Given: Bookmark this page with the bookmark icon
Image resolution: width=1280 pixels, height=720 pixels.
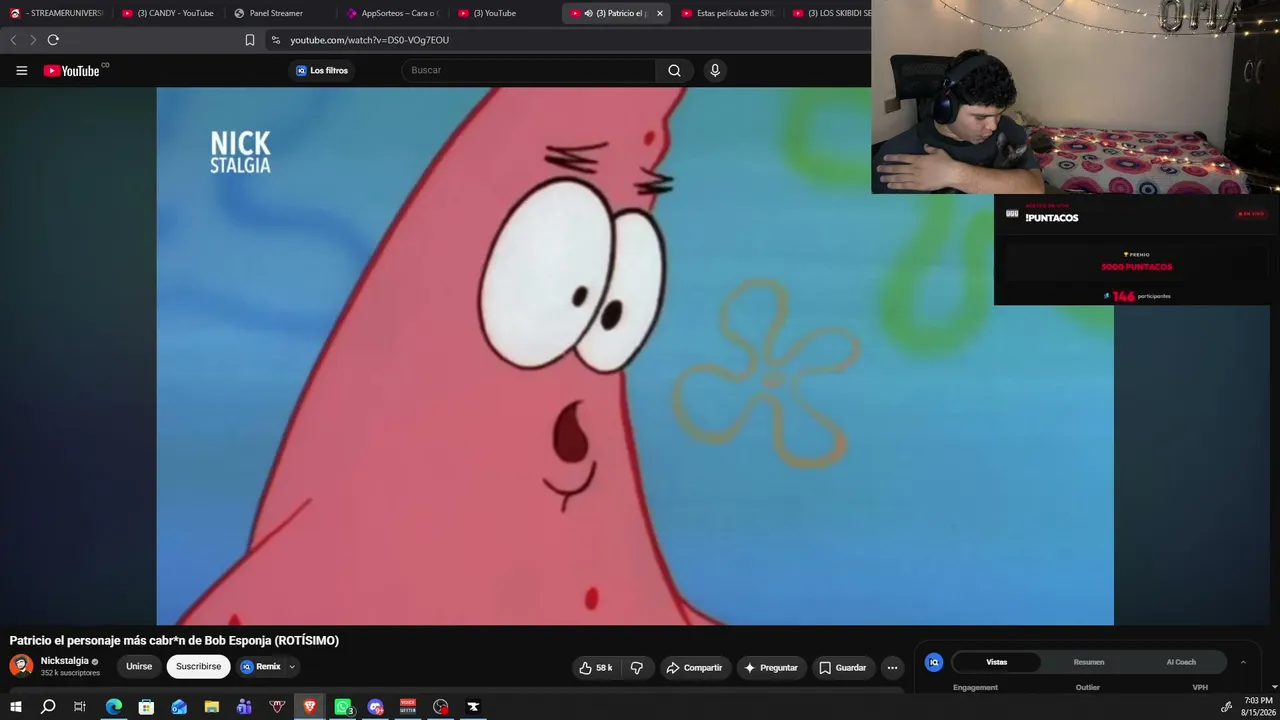Looking at the screenshot, I should click(x=250, y=40).
